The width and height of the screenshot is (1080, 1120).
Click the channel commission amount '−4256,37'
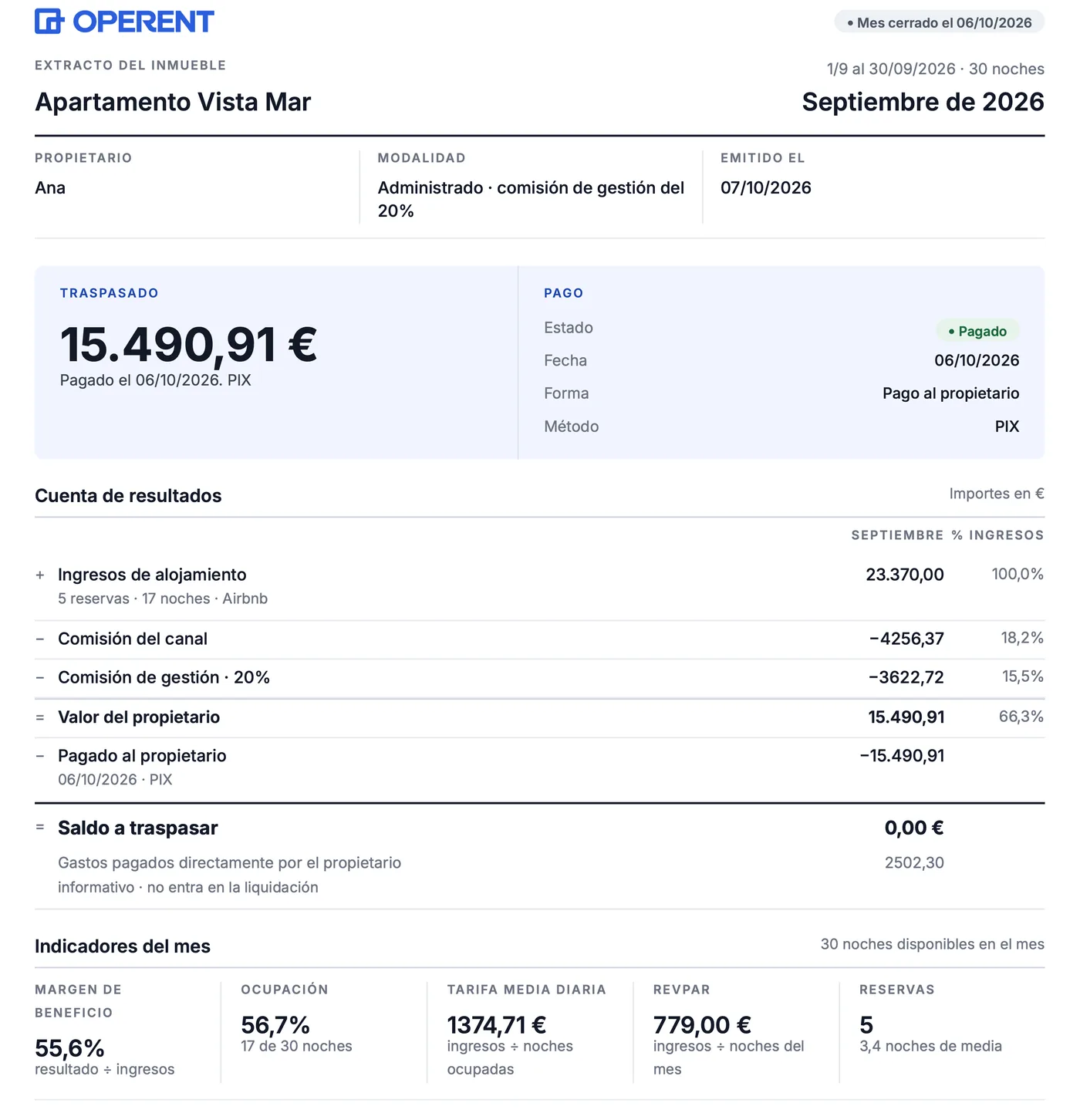(x=906, y=639)
